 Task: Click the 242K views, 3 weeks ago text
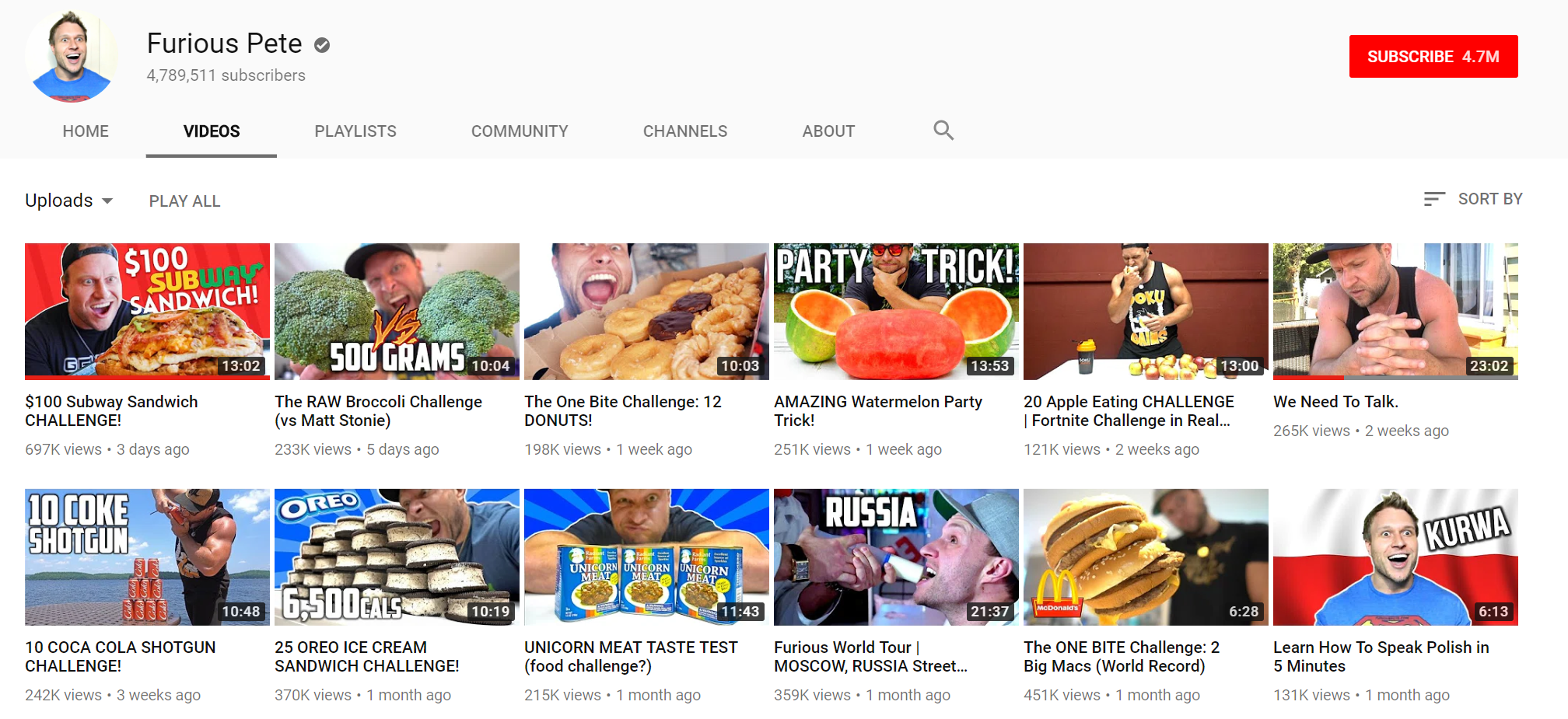[113, 695]
